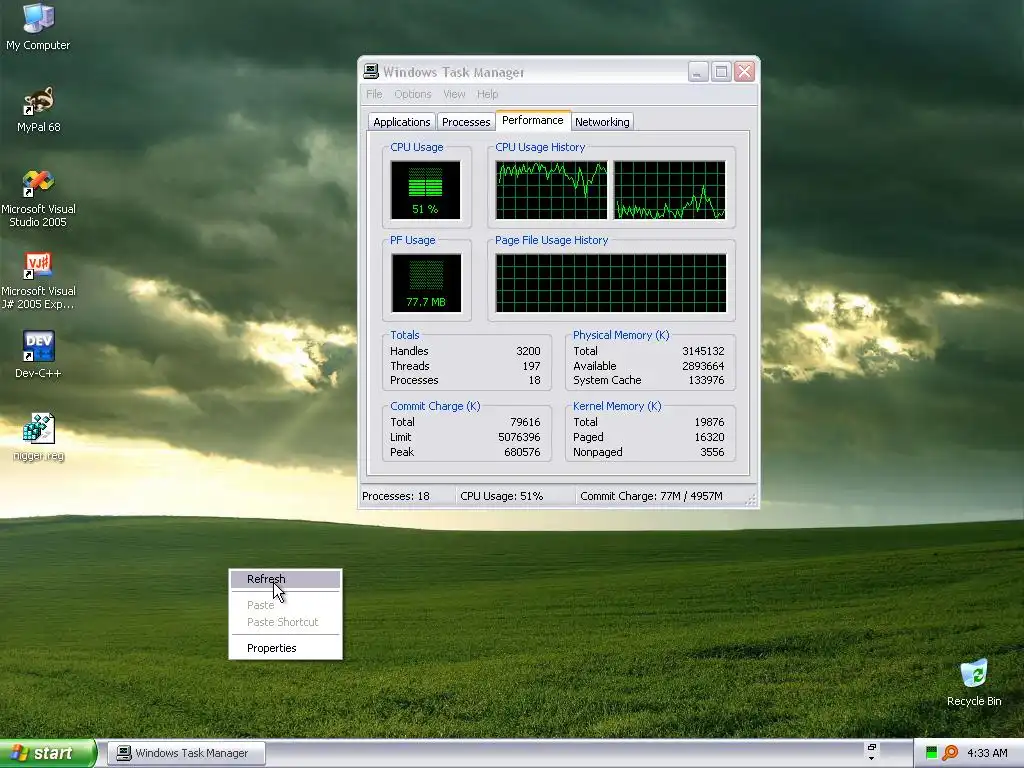Click the 'Page File Usage History' group label

click(551, 240)
